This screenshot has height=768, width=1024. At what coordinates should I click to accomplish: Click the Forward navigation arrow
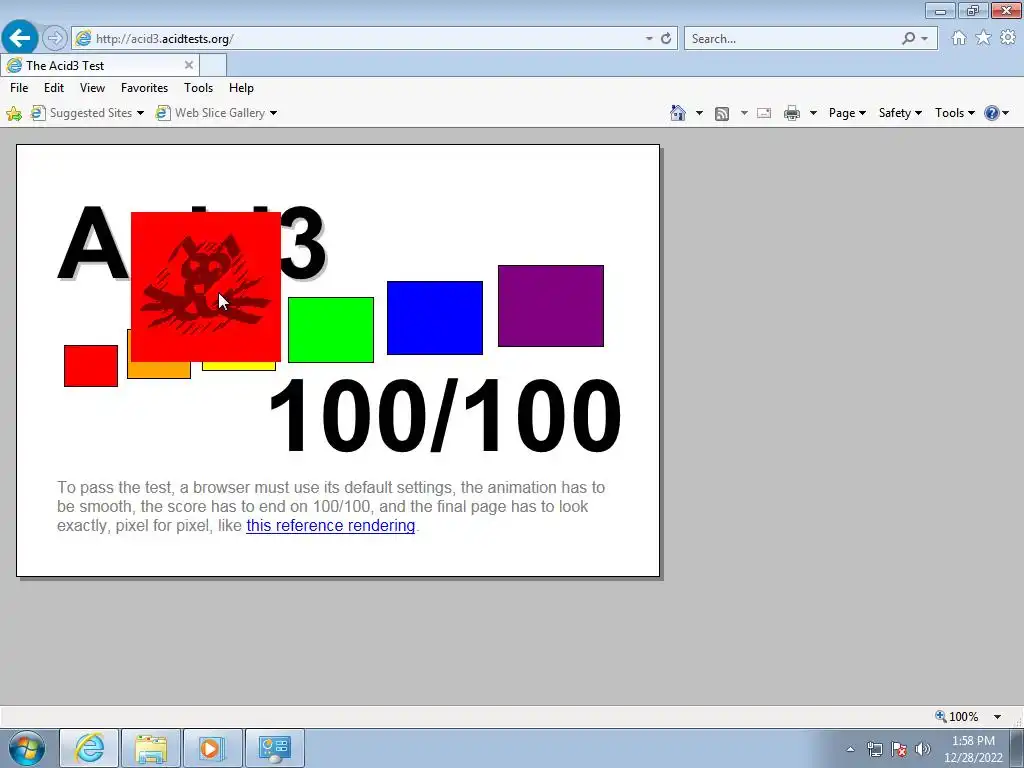click(x=55, y=39)
